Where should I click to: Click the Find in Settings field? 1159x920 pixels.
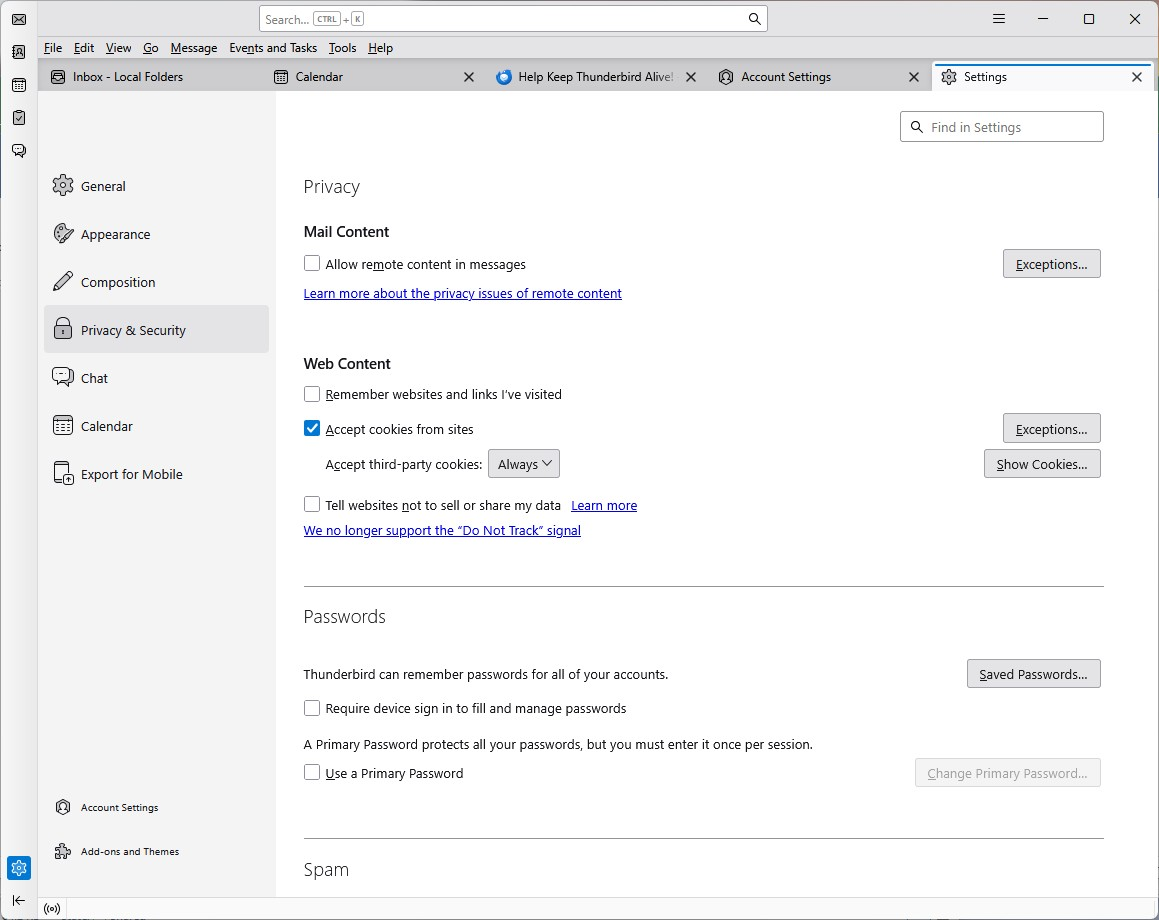click(1002, 127)
